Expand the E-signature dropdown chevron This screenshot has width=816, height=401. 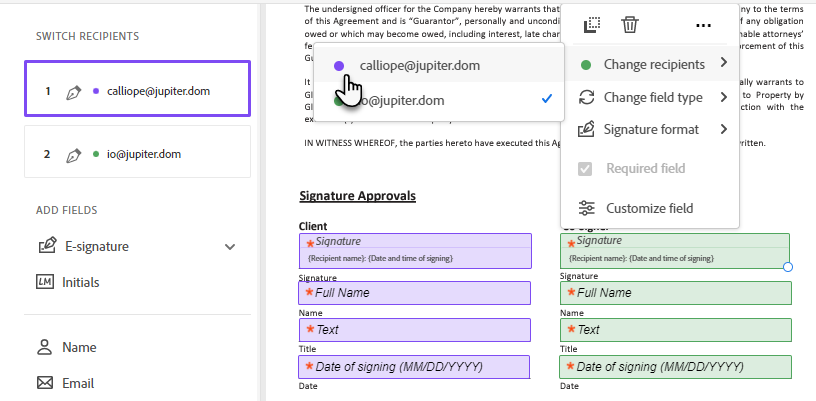point(230,247)
